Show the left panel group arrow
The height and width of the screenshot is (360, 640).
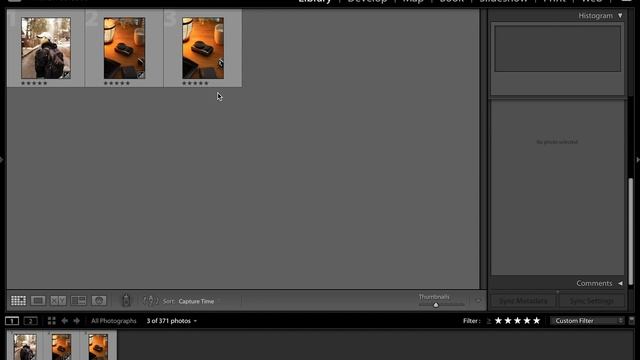click(x=2, y=160)
